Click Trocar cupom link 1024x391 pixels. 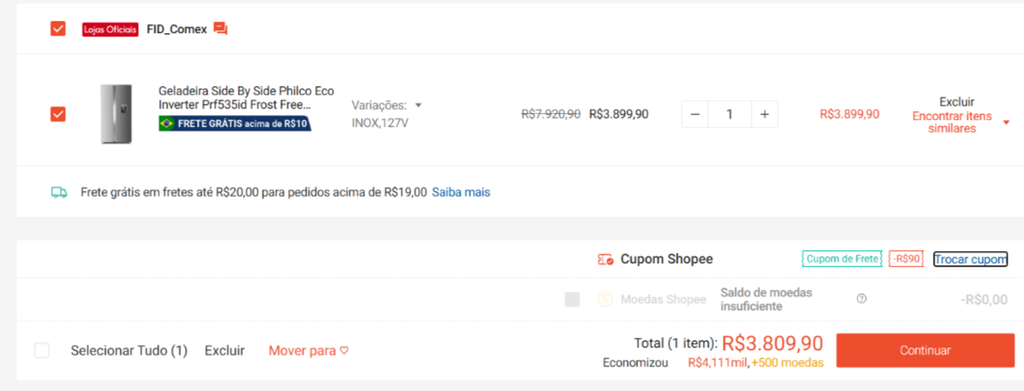click(970, 259)
